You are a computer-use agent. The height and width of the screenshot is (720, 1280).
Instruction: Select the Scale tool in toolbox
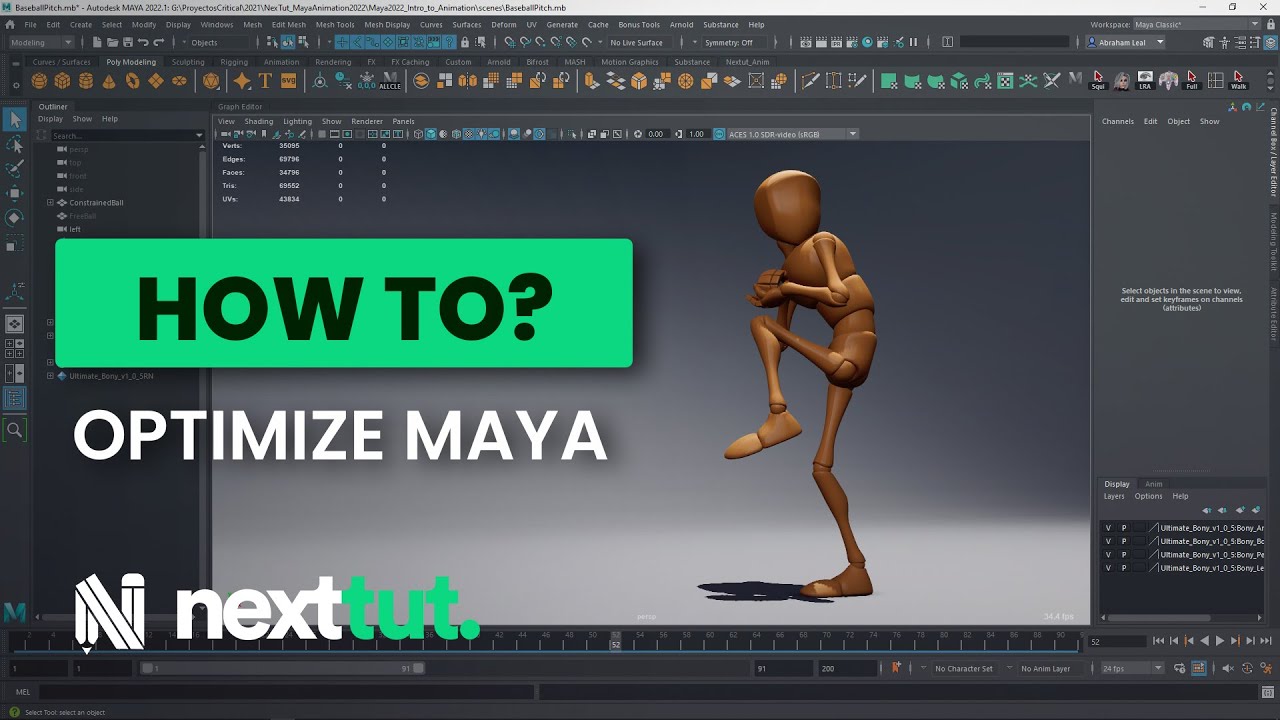[x=15, y=243]
